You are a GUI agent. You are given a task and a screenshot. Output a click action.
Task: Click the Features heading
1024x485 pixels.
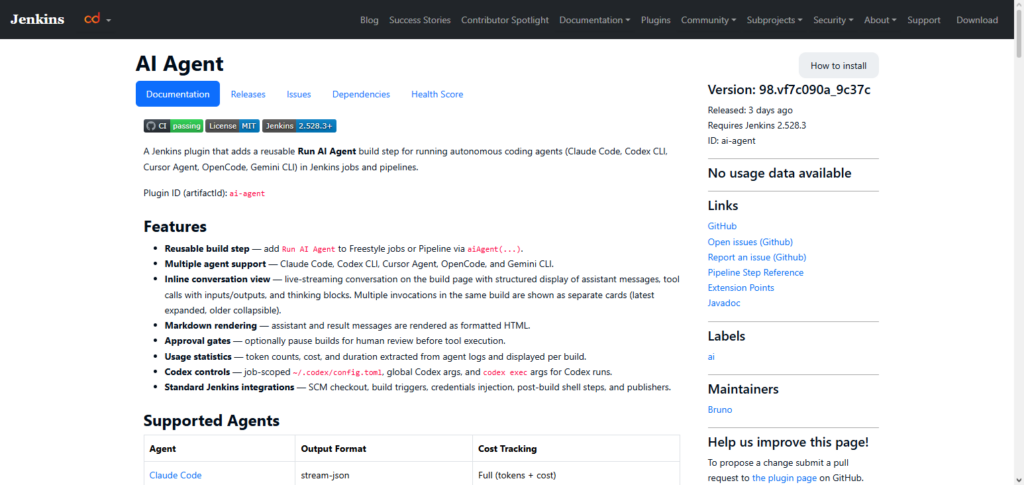(175, 227)
